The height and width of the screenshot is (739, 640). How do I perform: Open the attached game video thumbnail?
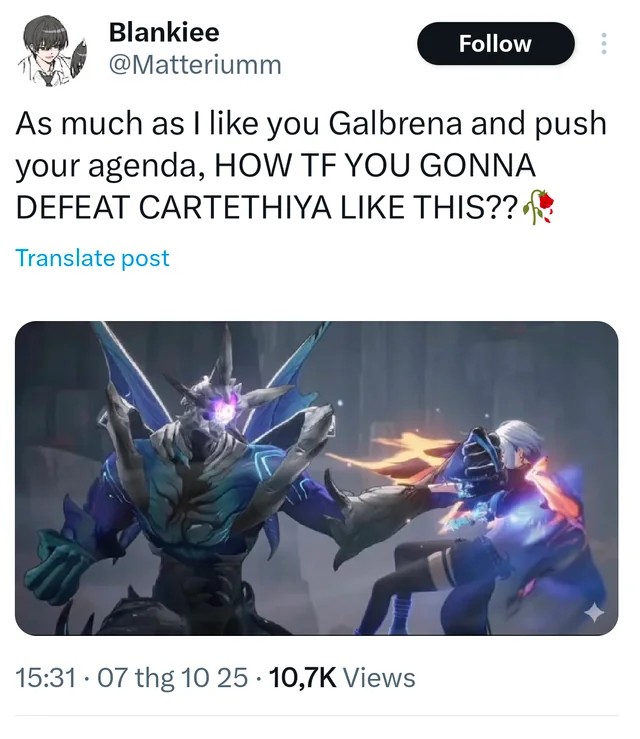[316, 478]
